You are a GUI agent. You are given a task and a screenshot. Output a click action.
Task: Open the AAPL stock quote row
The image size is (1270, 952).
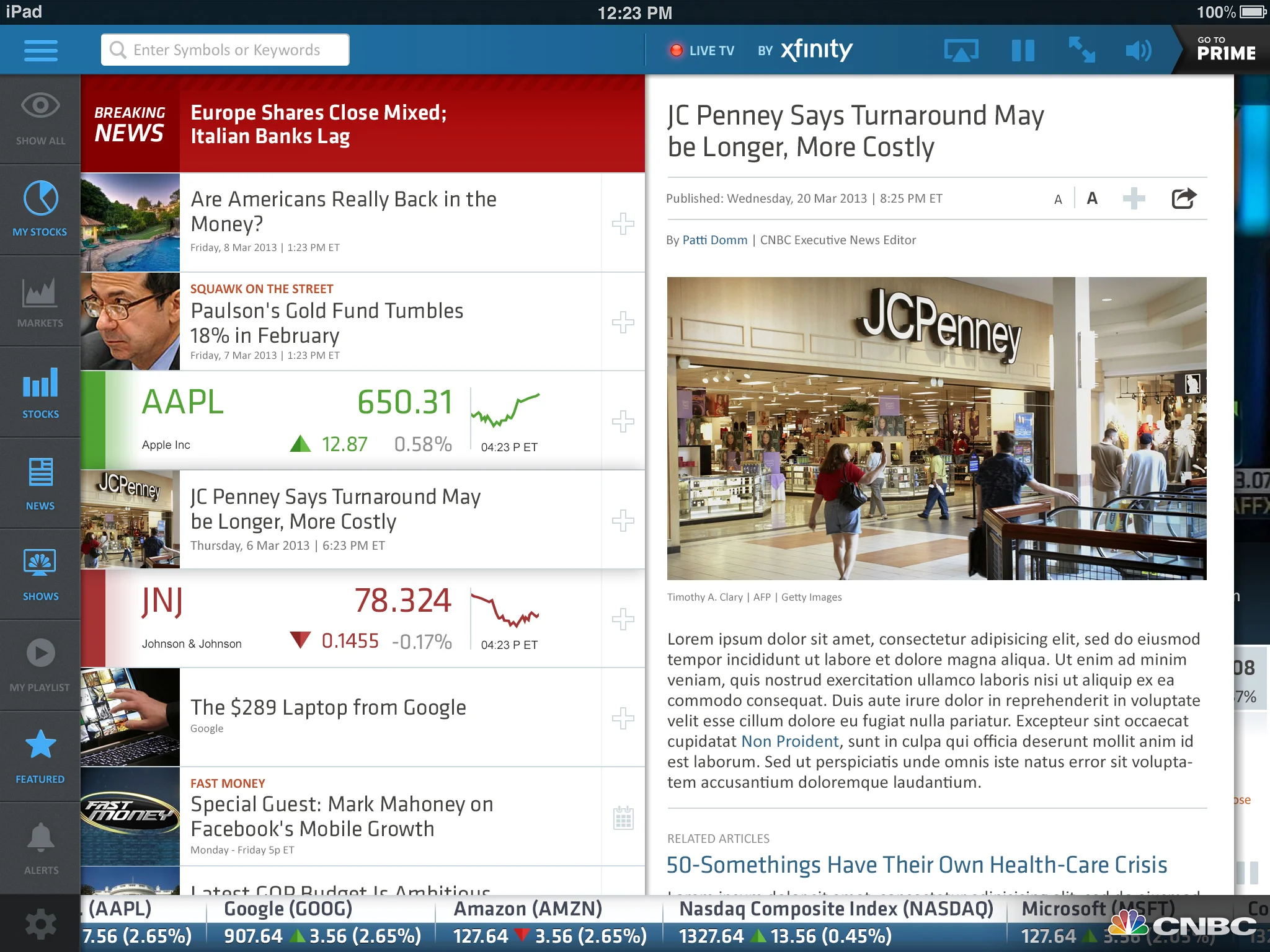point(363,420)
